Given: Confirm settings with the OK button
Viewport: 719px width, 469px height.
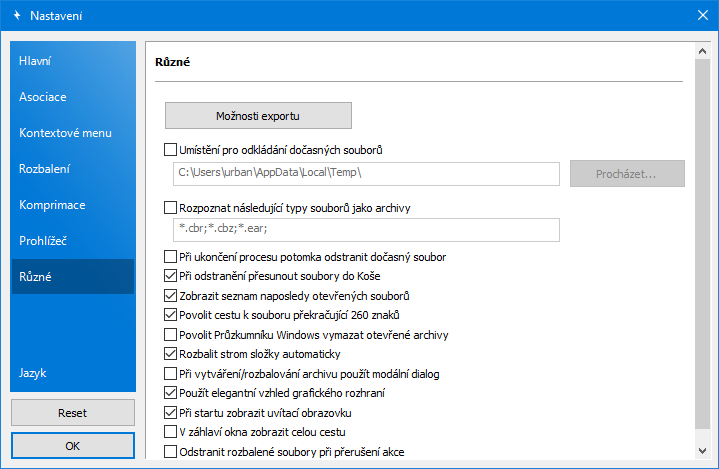Looking at the screenshot, I should (x=72, y=446).
